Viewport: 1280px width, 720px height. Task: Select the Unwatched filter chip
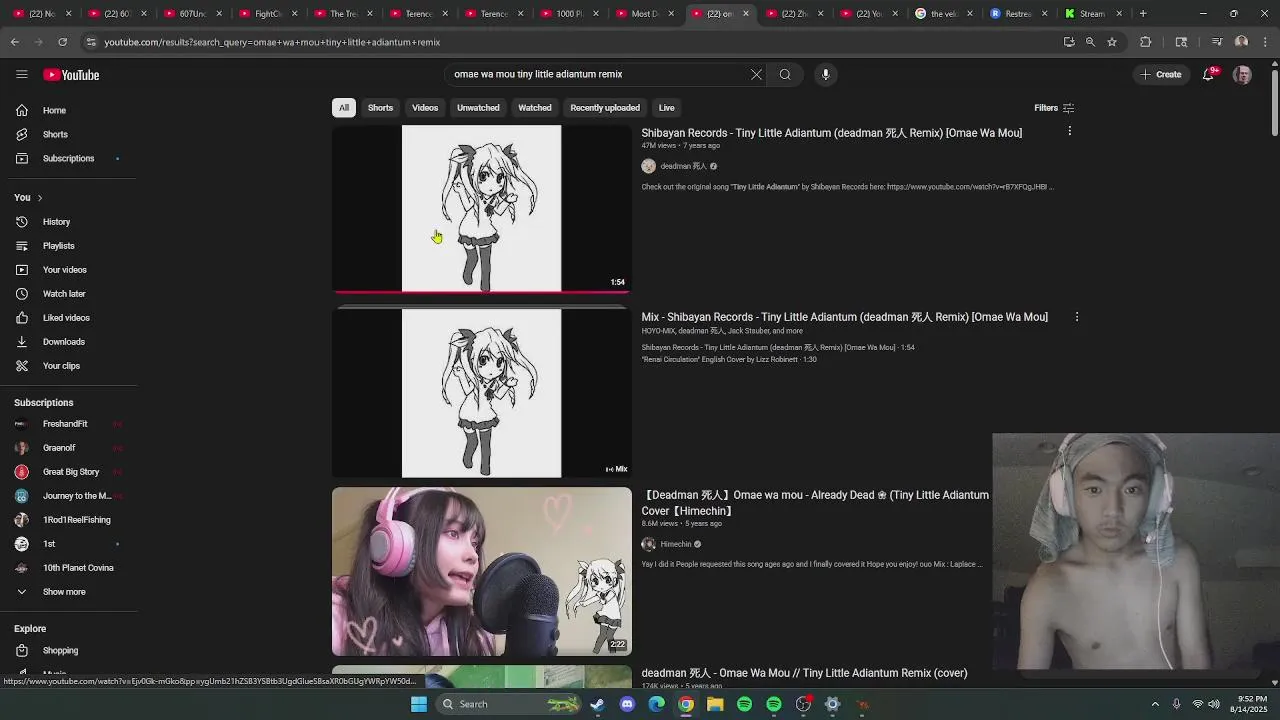tap(478, 108)
